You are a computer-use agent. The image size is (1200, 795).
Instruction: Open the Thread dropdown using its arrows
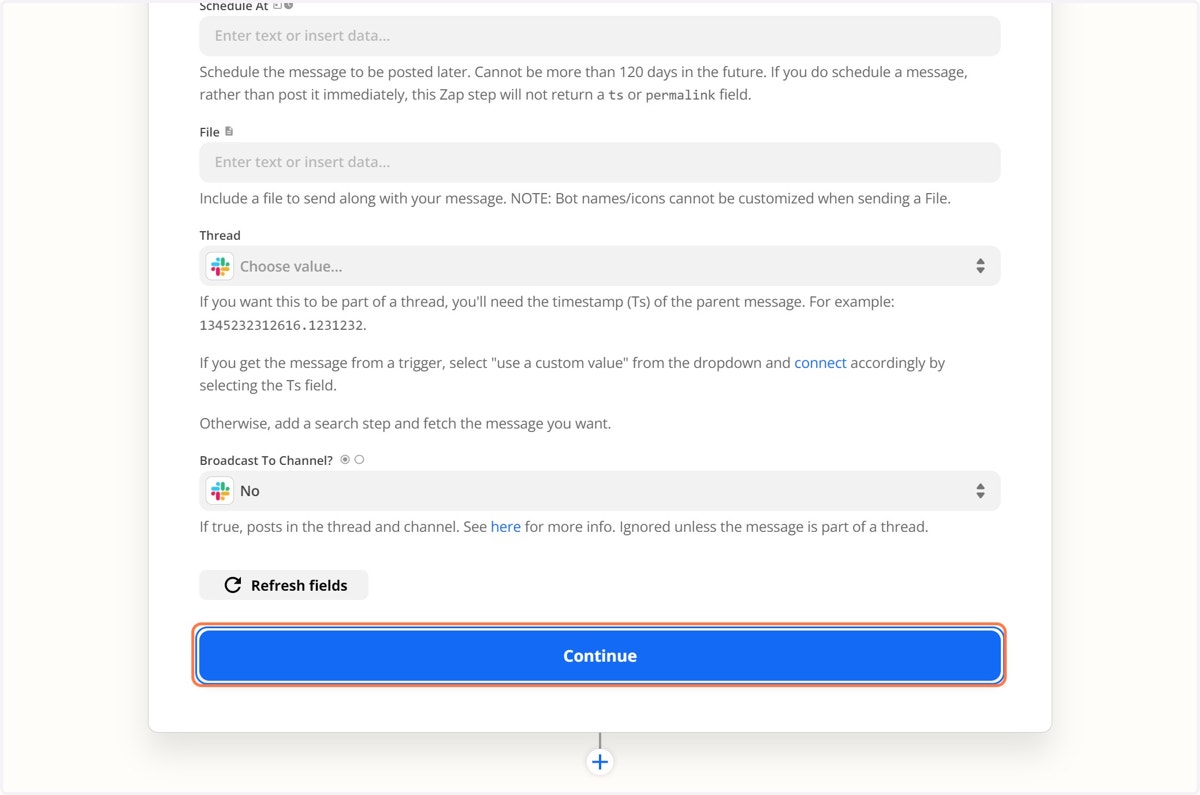point(980,267)
